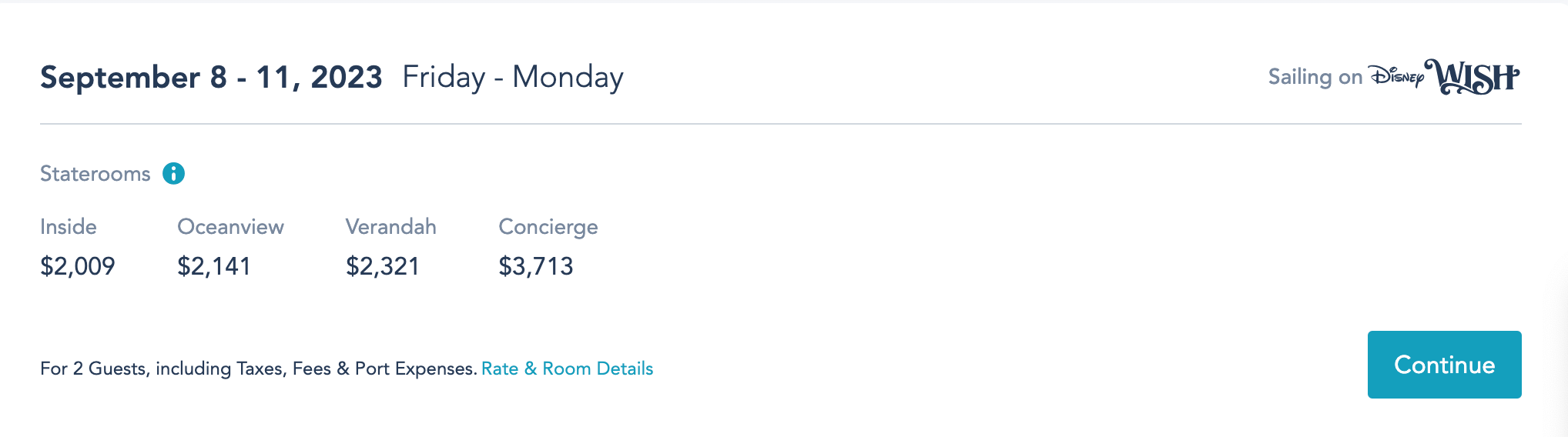Click the $2,141 Oceanview price
1568x437 pixels.
[x=214, y=266]
